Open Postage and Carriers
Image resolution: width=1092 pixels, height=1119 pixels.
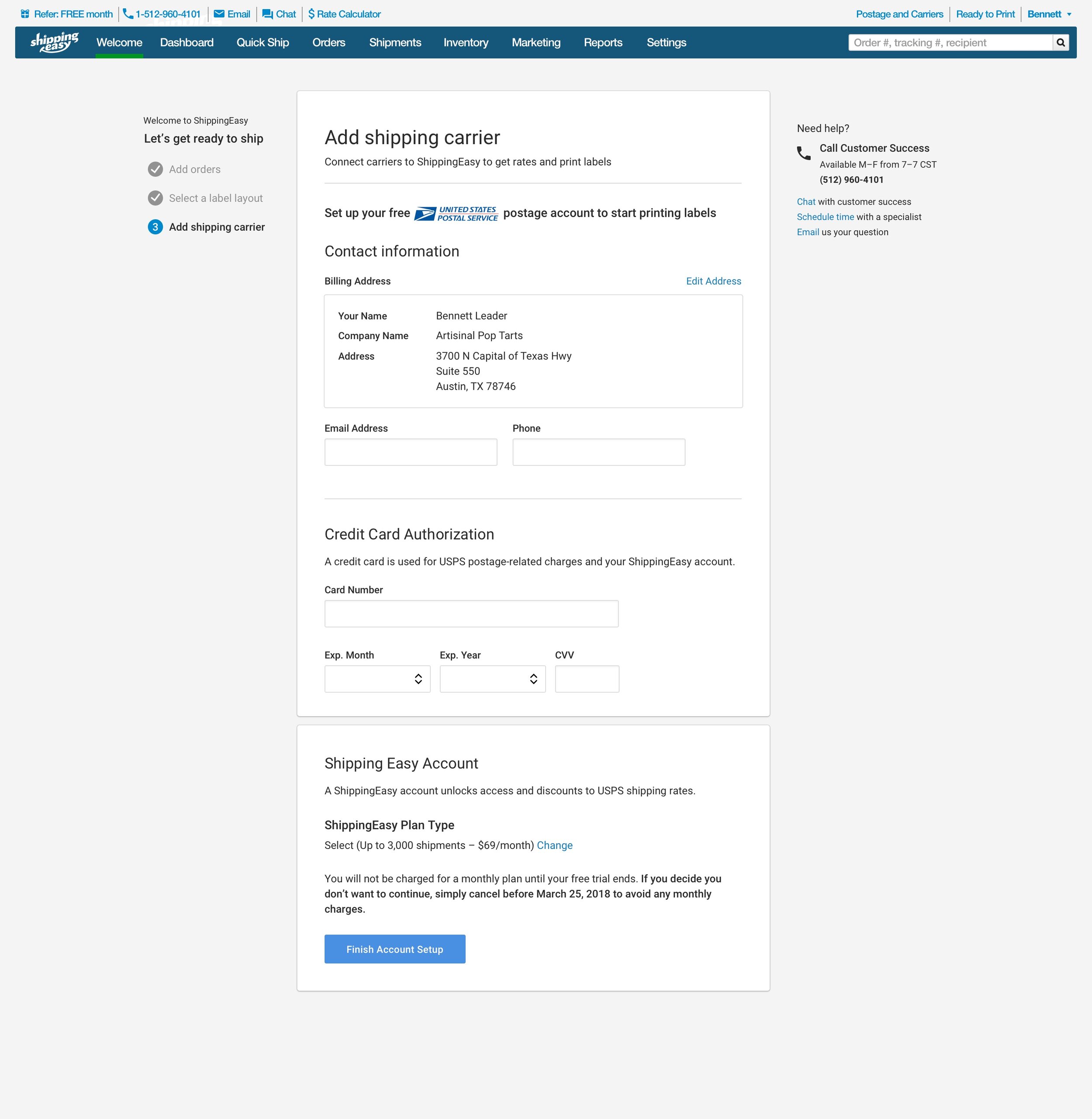click(x=899, y=14)
